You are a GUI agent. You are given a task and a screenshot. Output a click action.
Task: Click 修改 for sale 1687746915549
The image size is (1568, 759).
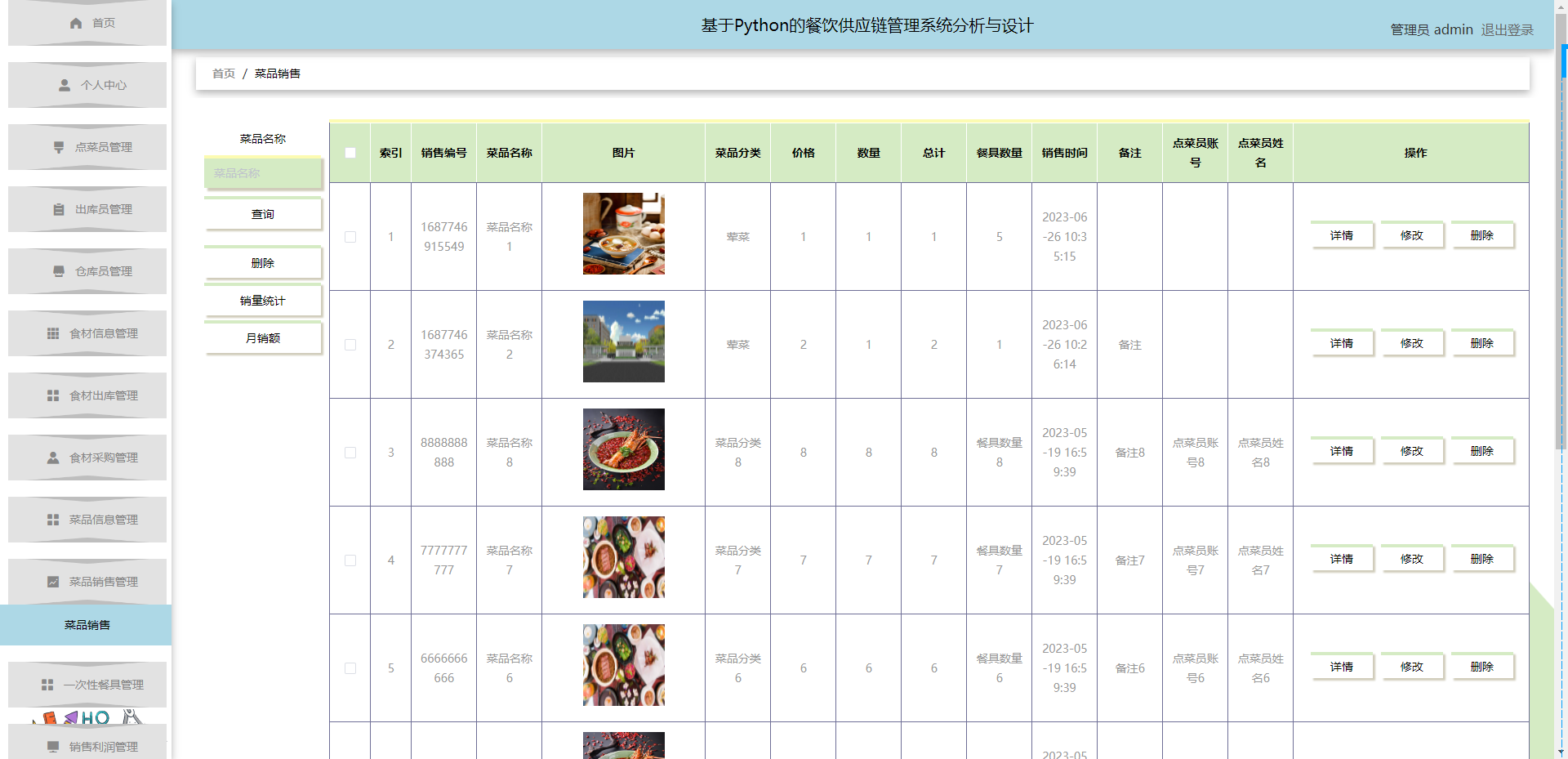pyautogui.click(x=1412, y=235)
